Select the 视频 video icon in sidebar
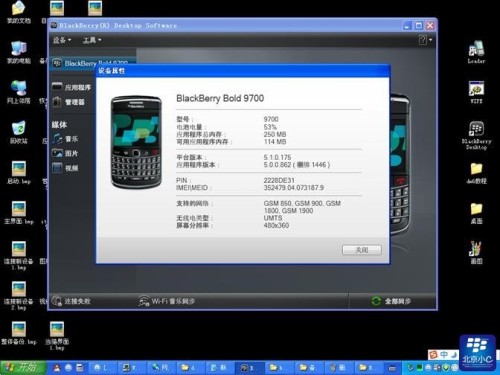The height and width of the screenshot is (375, 500). coord(57,168)
